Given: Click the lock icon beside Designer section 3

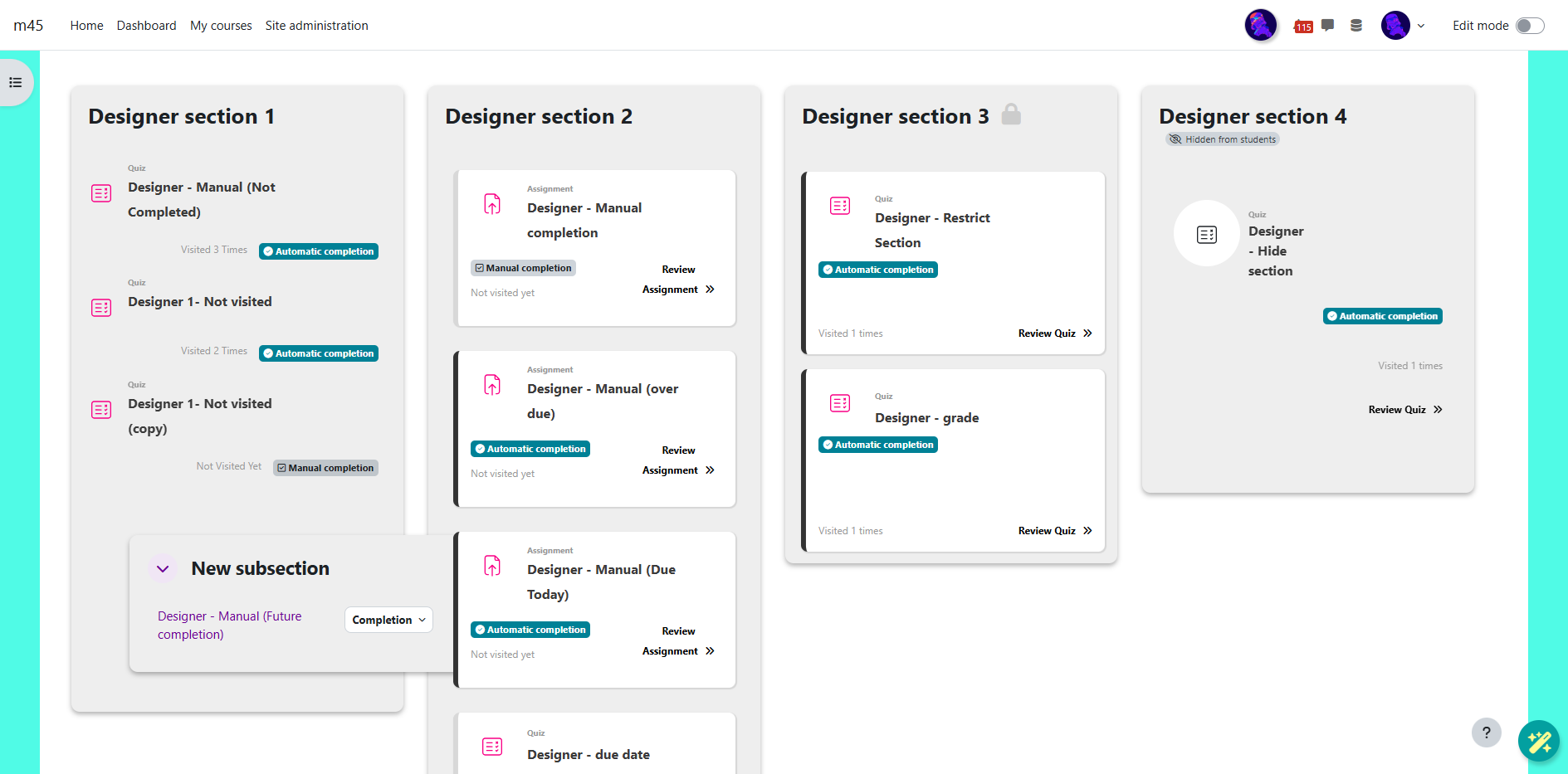Looking at the screenshot, I should pos(1011,114).
